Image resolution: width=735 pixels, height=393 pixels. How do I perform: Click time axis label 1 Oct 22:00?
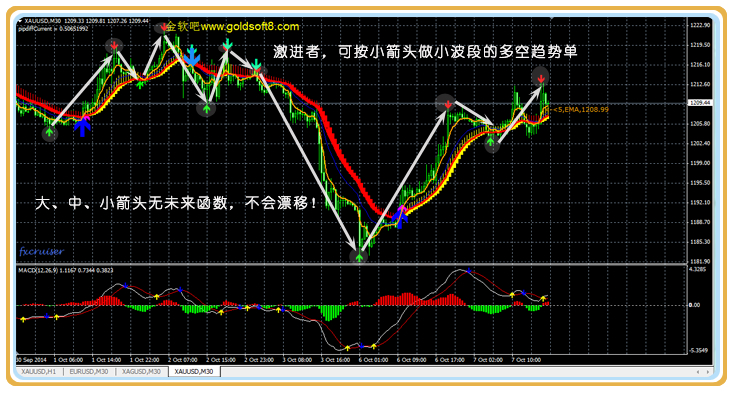(x=145, y=360)
